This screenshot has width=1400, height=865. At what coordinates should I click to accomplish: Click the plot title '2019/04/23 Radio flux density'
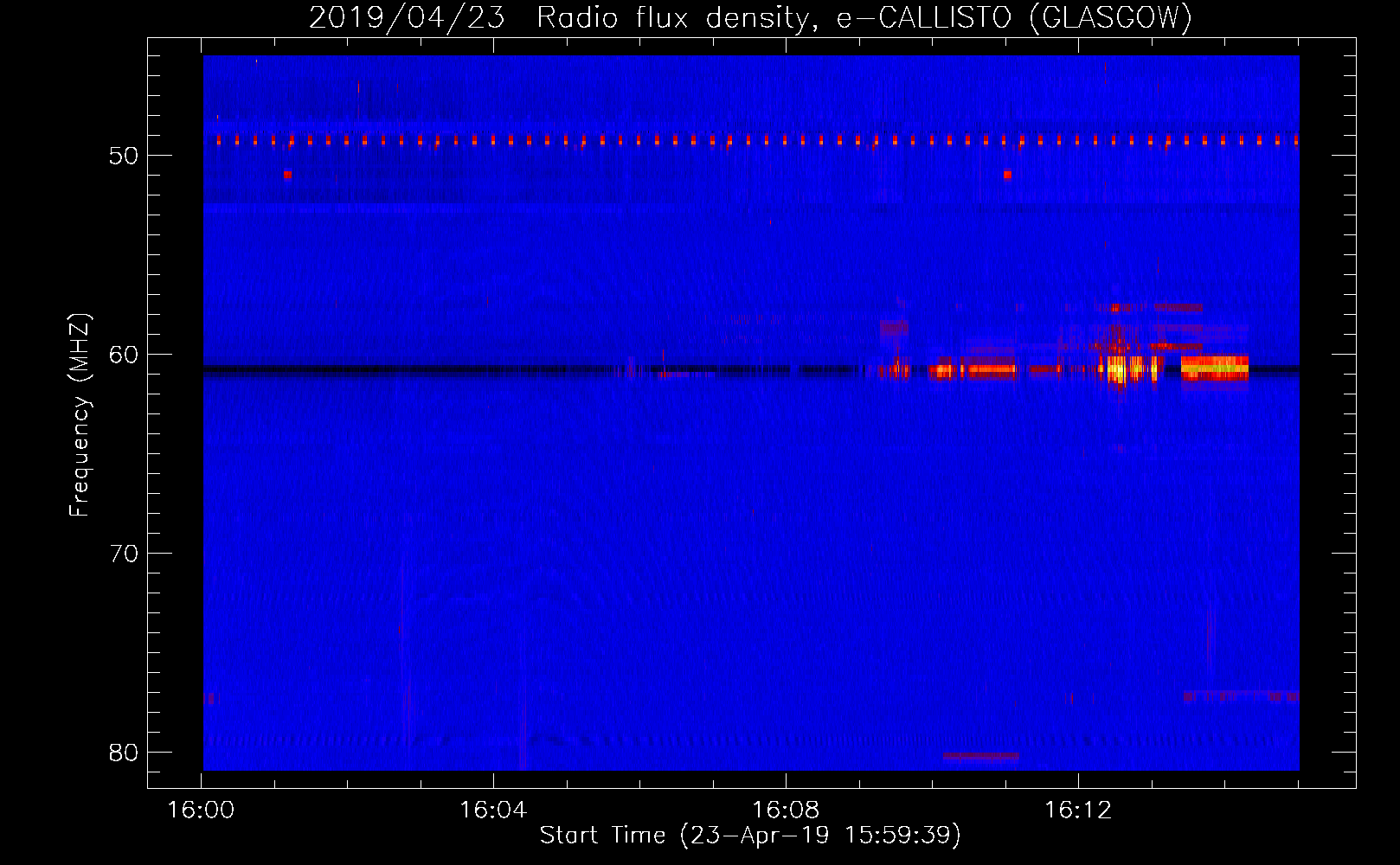click(x=561, y=17)
